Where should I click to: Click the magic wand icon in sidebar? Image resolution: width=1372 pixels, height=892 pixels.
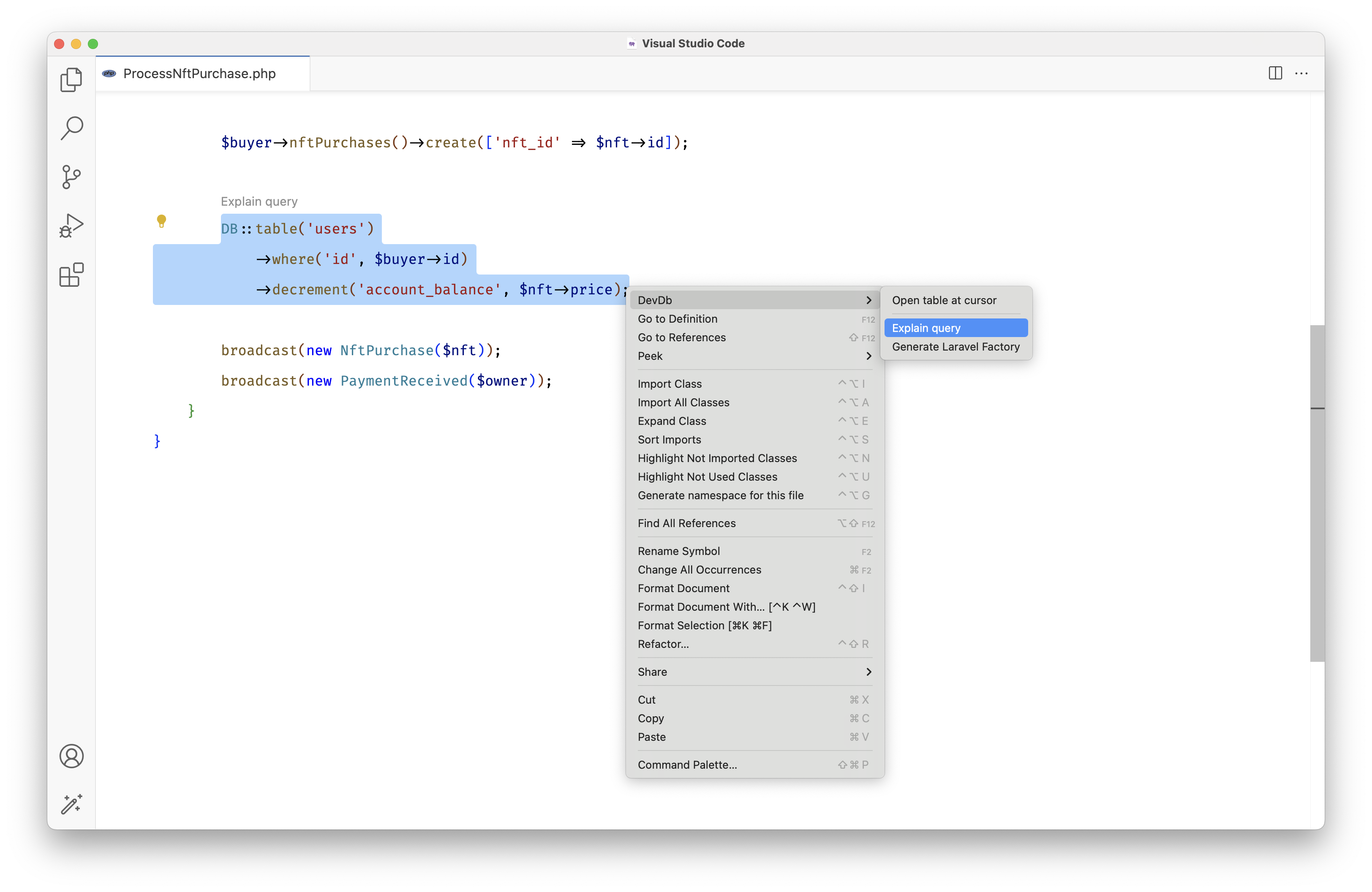point(71,804)
